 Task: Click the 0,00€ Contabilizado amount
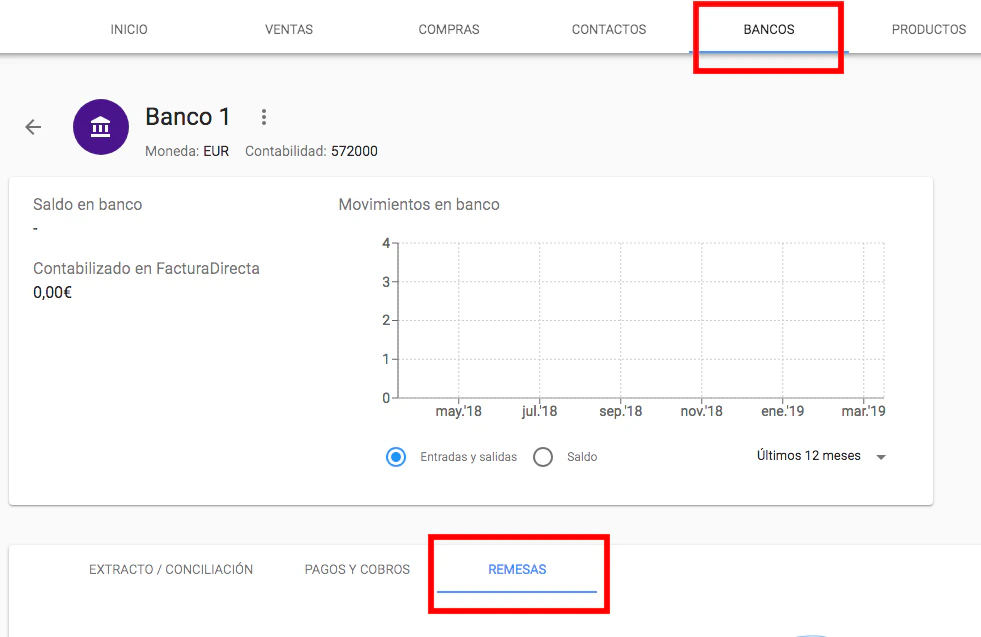click(x=53, y=293)
